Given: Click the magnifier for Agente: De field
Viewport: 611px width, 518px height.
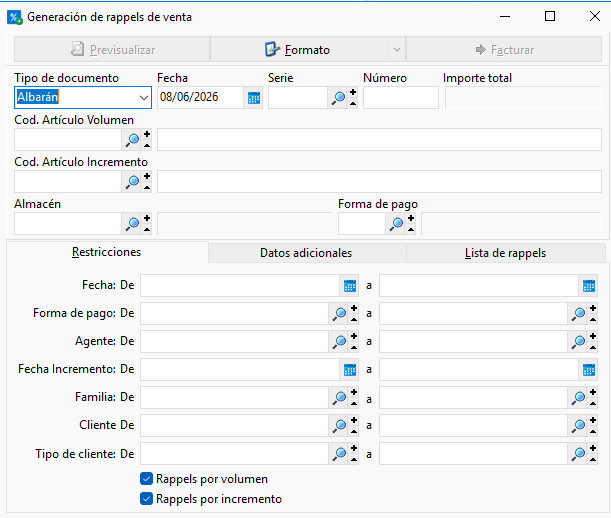Looking at the screenshot, I should click(339, 341).
